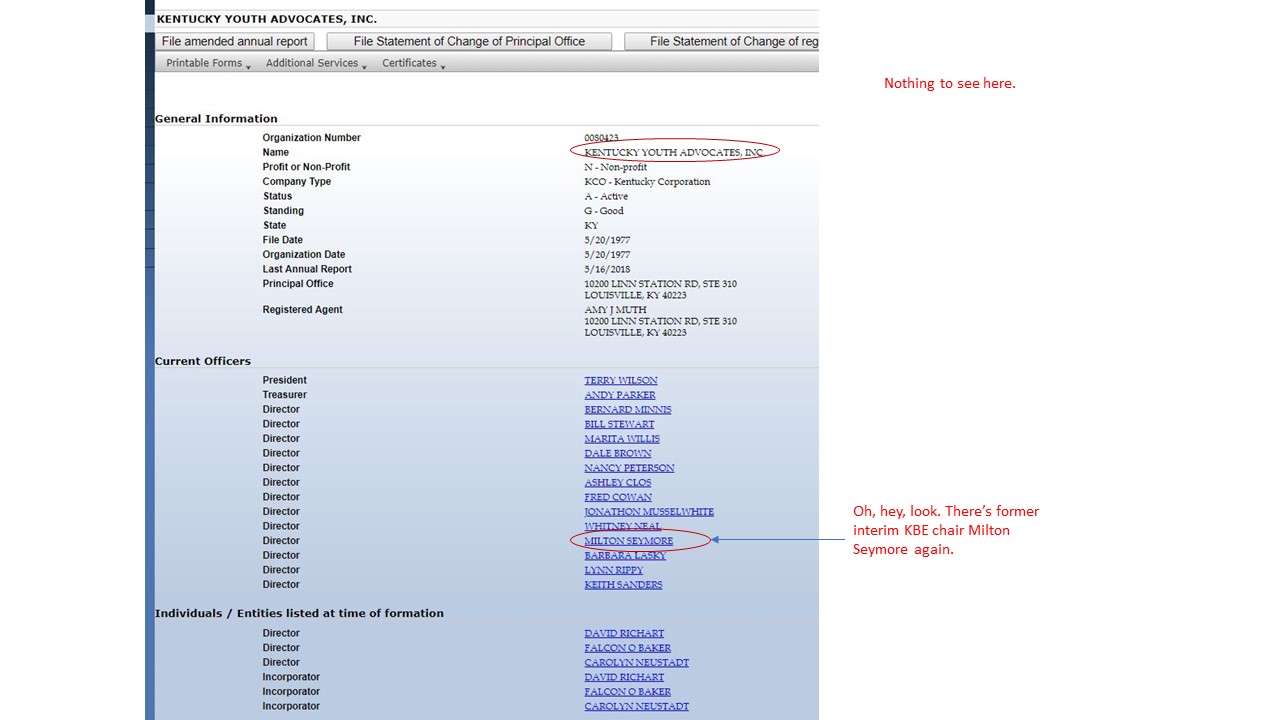
Task: Follow the KEITH SANDERS link
Action: click(623, 585)
